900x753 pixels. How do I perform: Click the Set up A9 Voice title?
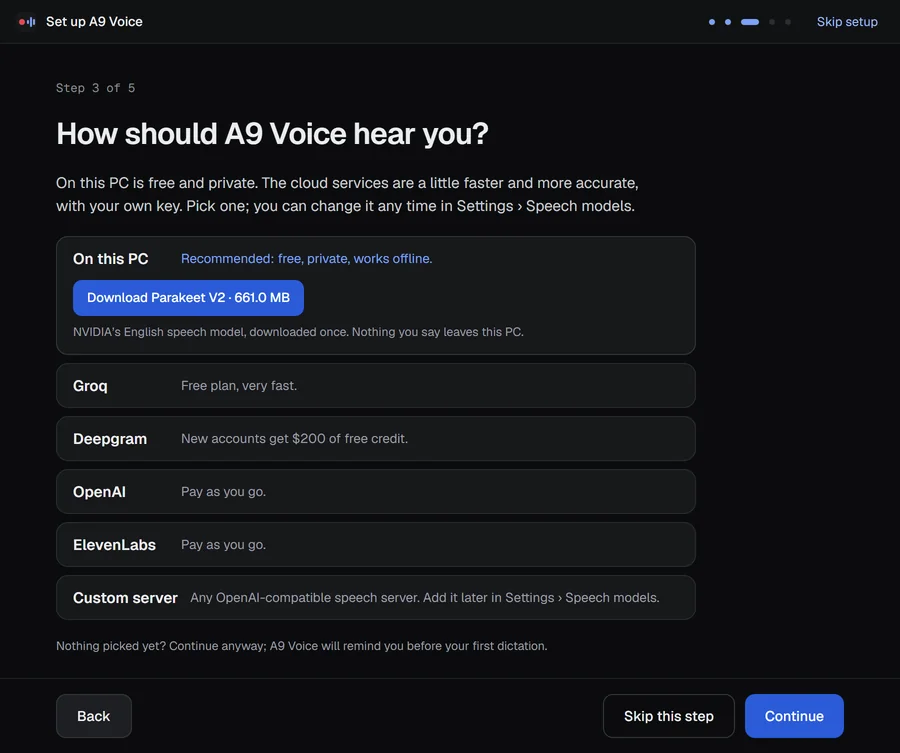[94, 22]
